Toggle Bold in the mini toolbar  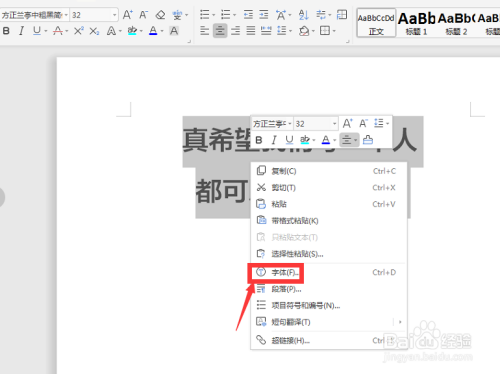[x=259, y=140]
